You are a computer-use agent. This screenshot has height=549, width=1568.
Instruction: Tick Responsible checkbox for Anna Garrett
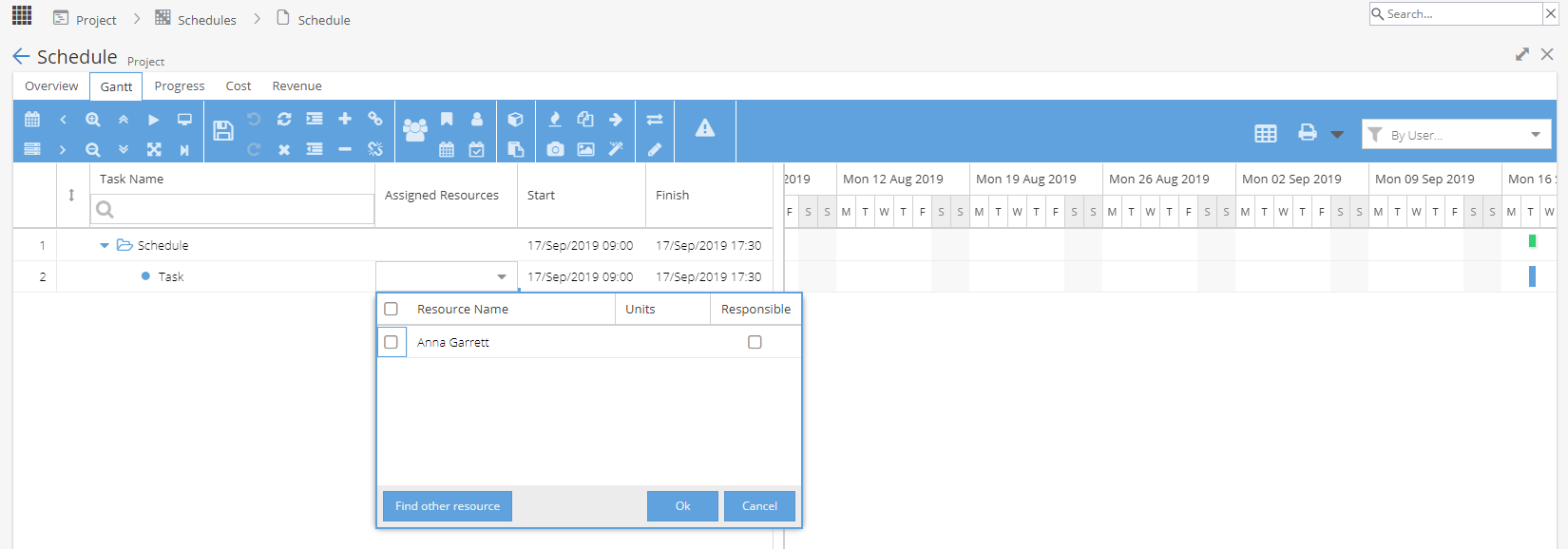point(755,342)
